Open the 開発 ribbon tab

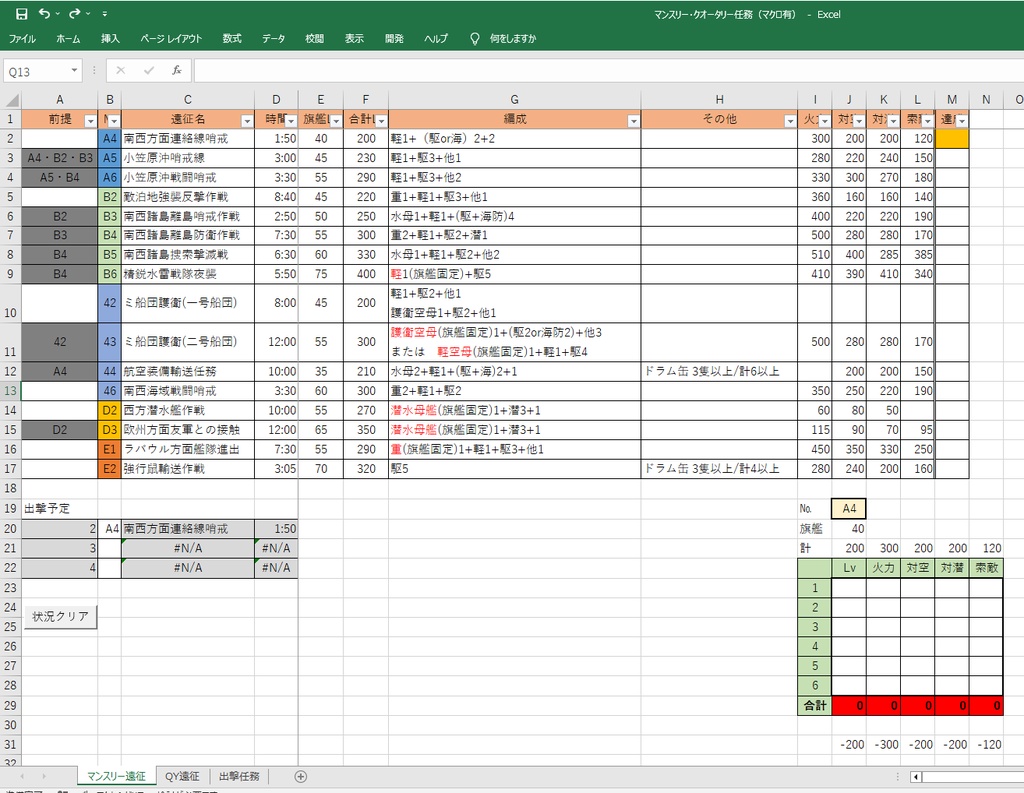tap(394, 39)
